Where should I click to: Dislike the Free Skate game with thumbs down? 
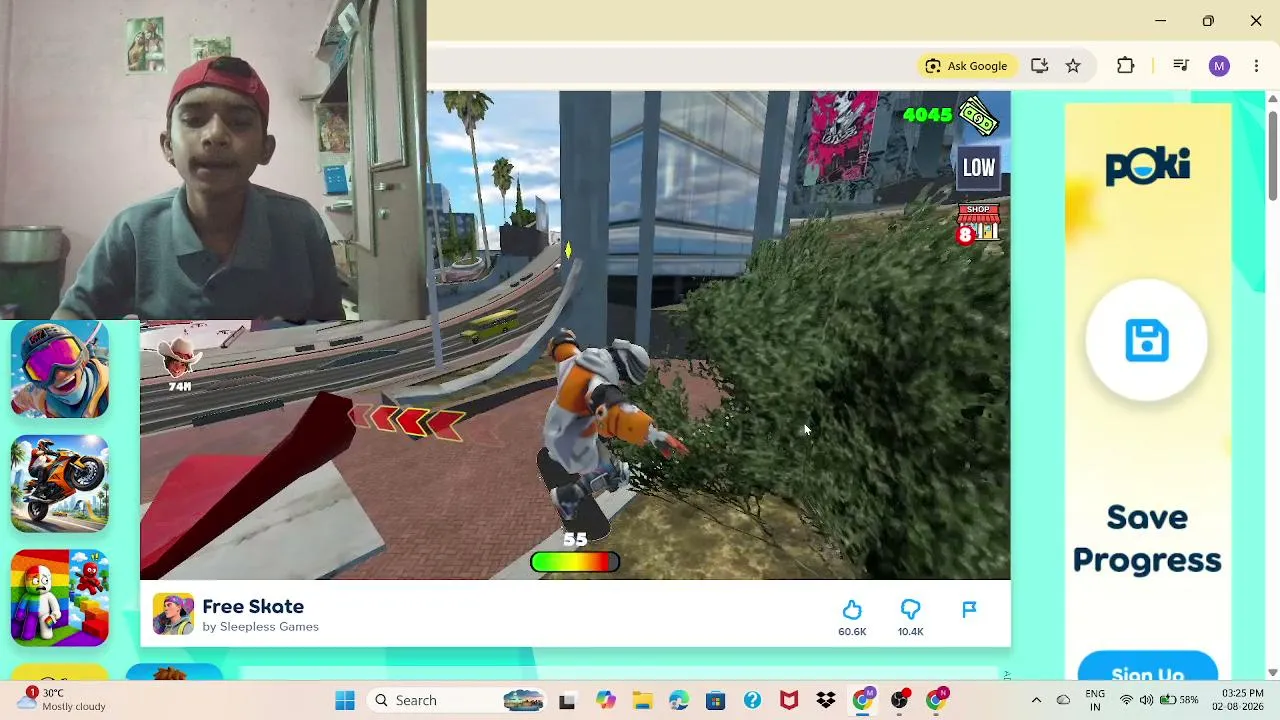(x=910, y=609)
